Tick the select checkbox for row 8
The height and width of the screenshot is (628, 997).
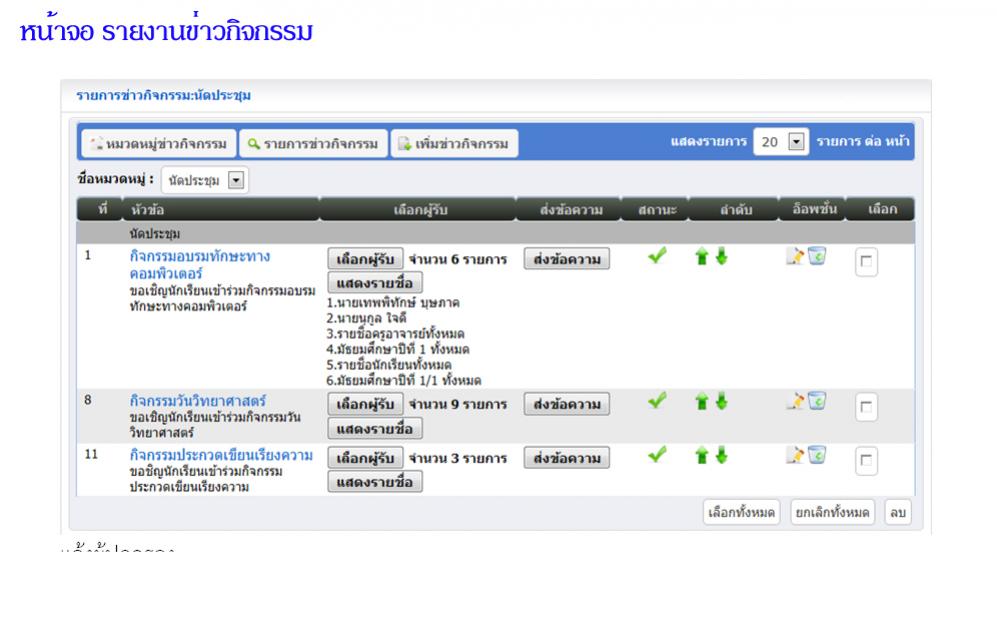click(x=866, y=407)
